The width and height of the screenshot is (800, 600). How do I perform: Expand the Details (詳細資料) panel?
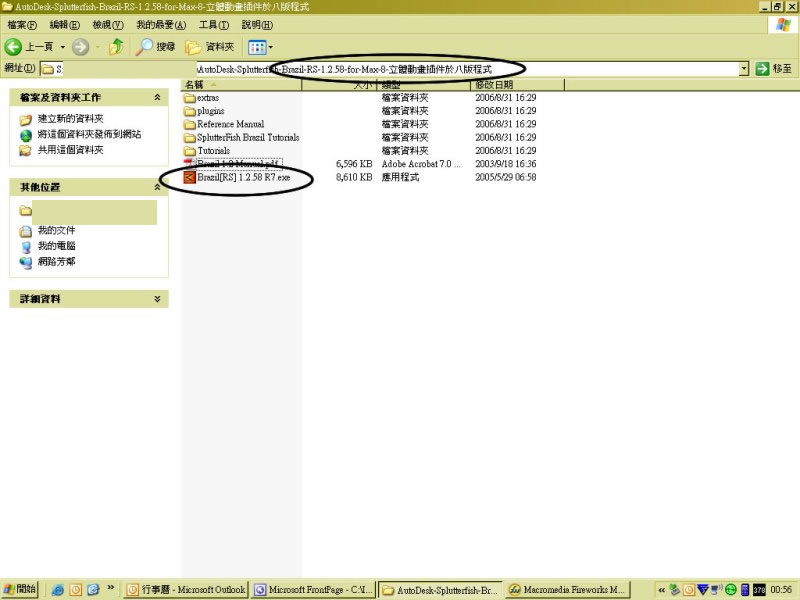point(157,299)
